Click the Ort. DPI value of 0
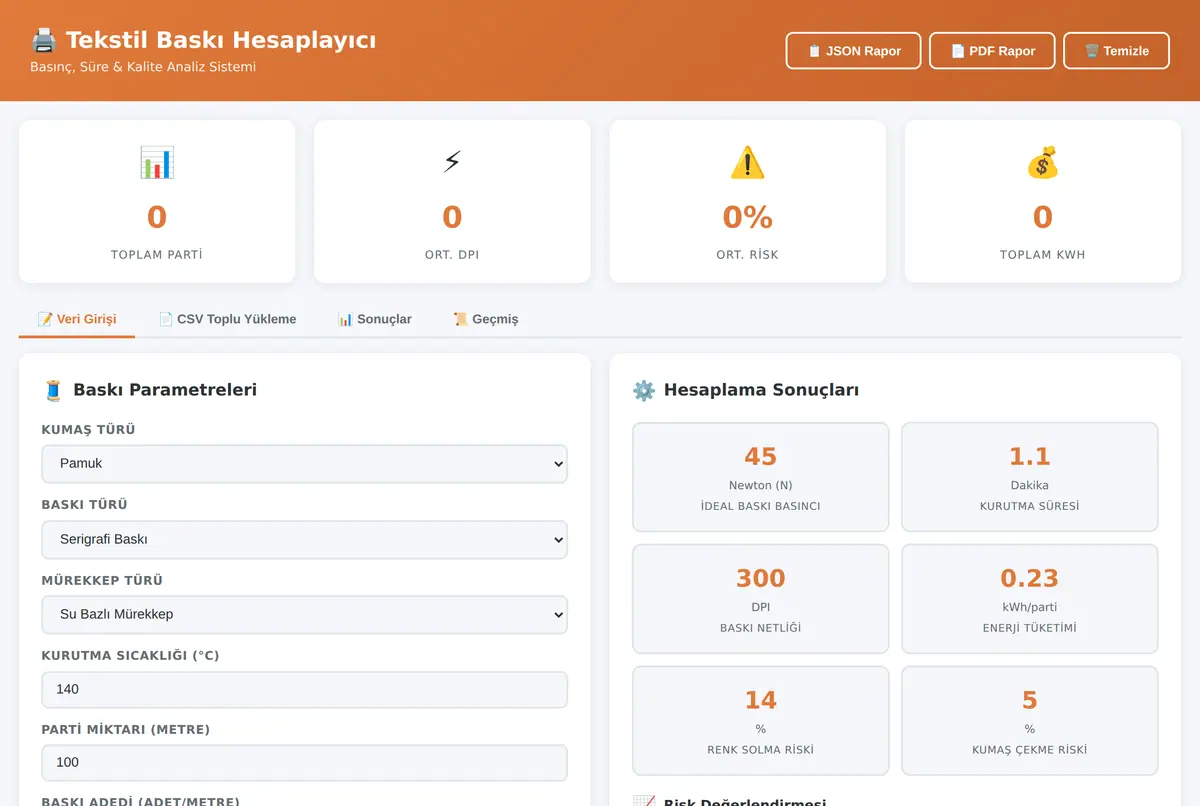Screen dimensions: 1200x806 pyautogui.click(x=452, y=218)
